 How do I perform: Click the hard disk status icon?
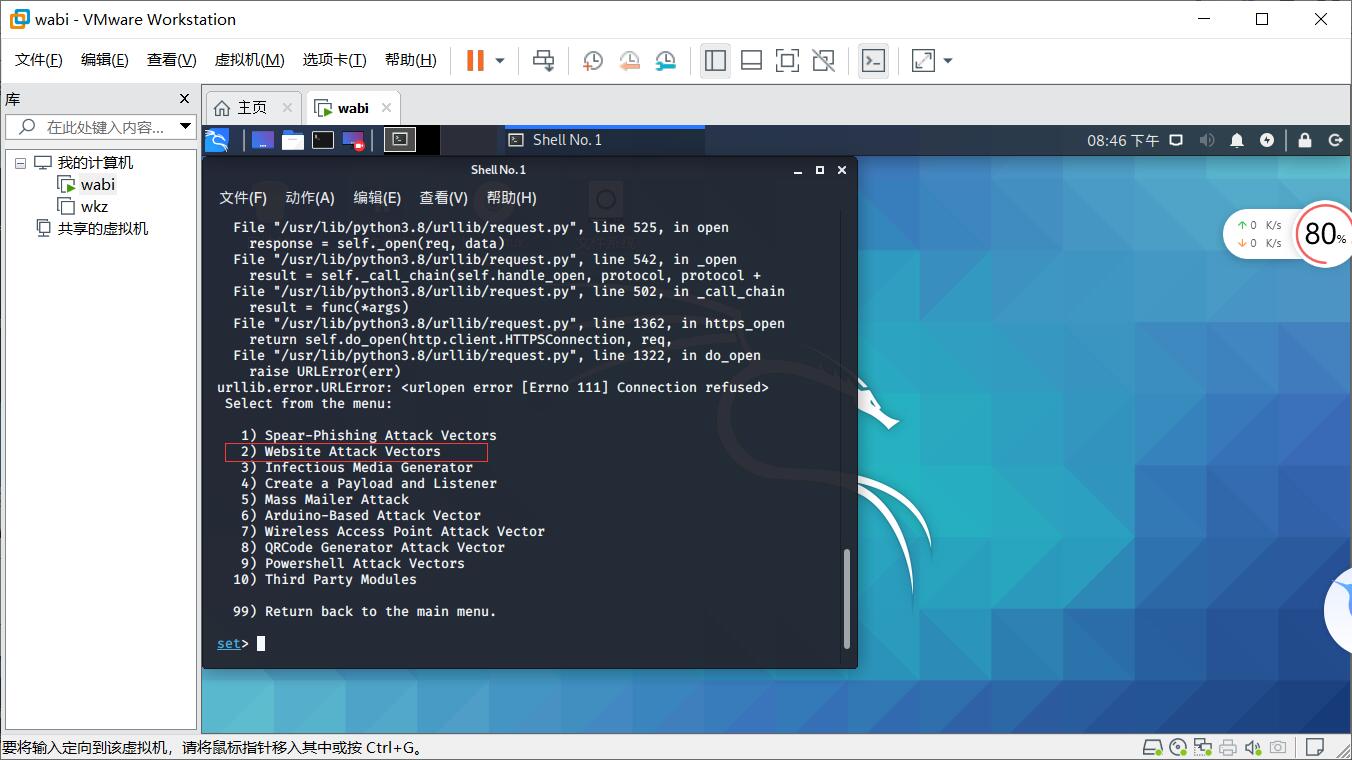(x=1153, y=747)
